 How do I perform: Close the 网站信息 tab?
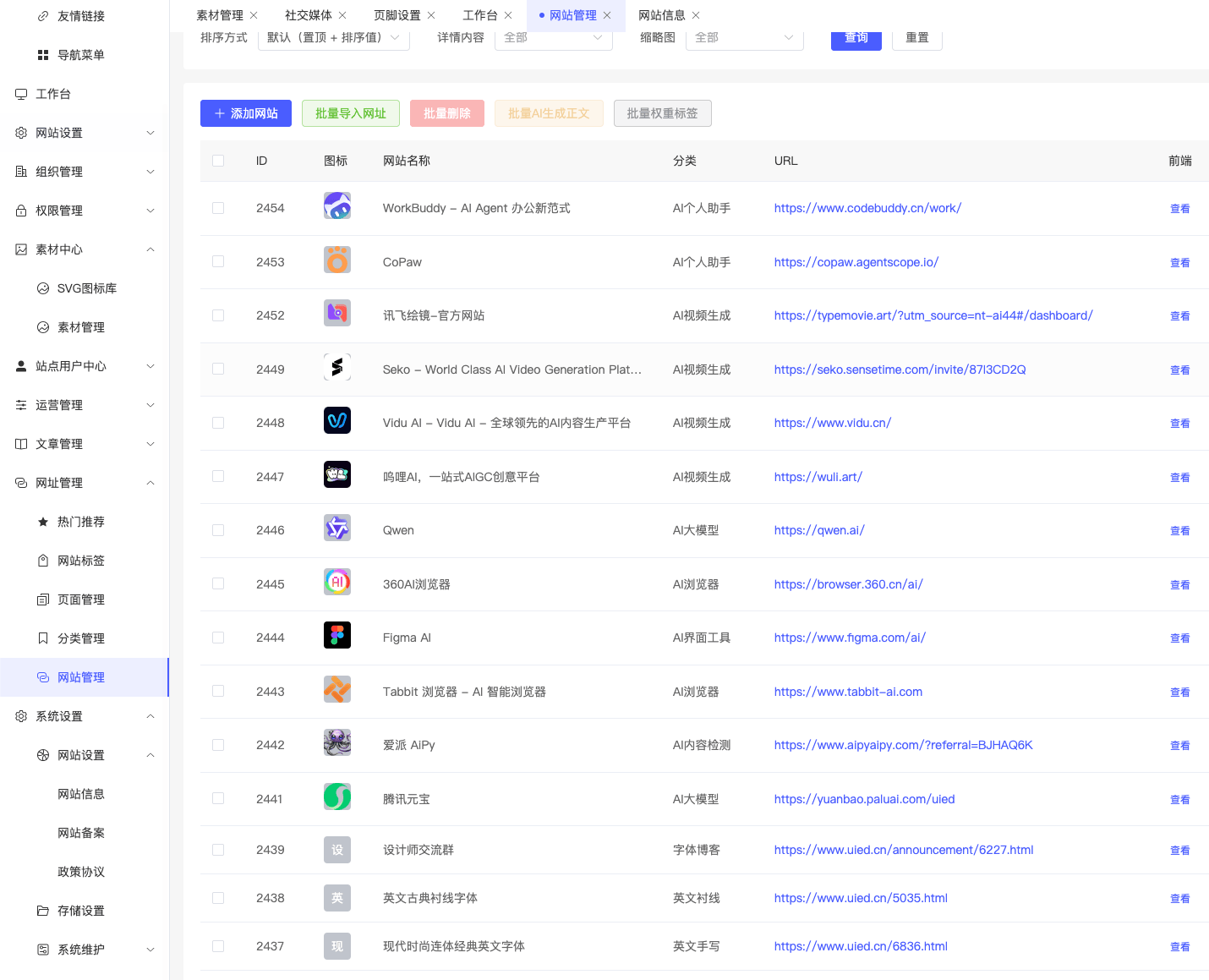point(696,15)
